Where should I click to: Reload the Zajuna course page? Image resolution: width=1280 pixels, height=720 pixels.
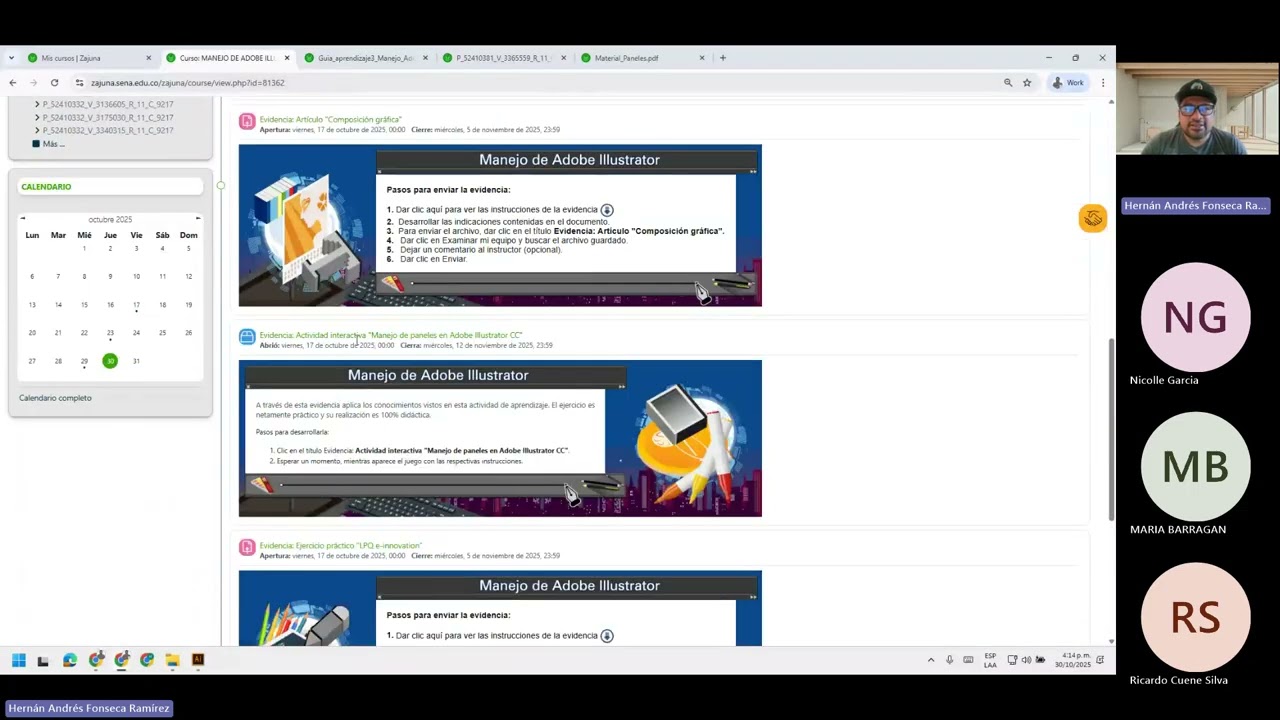tap(54, 83)
